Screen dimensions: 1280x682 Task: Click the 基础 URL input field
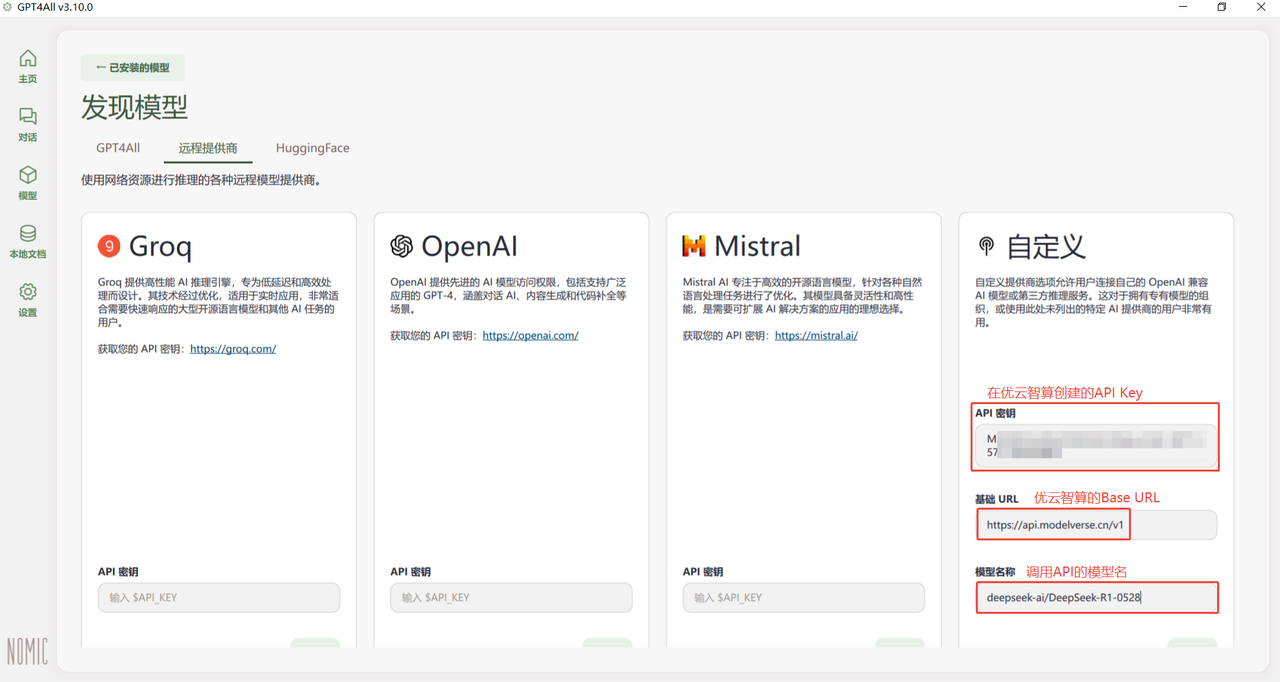1096,524
